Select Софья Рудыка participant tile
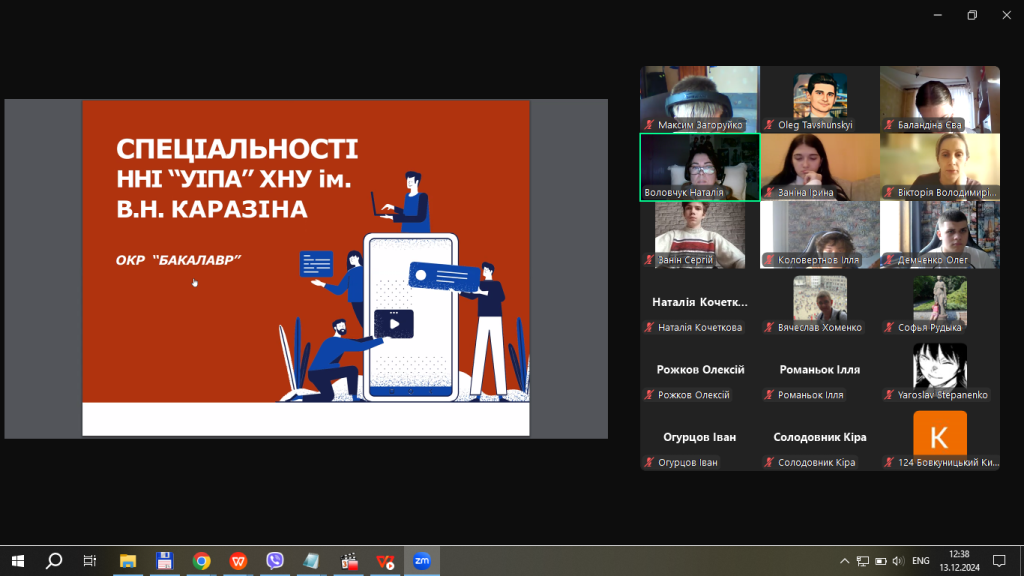Viewport: 1024px width, 576px height. (940, 302)
